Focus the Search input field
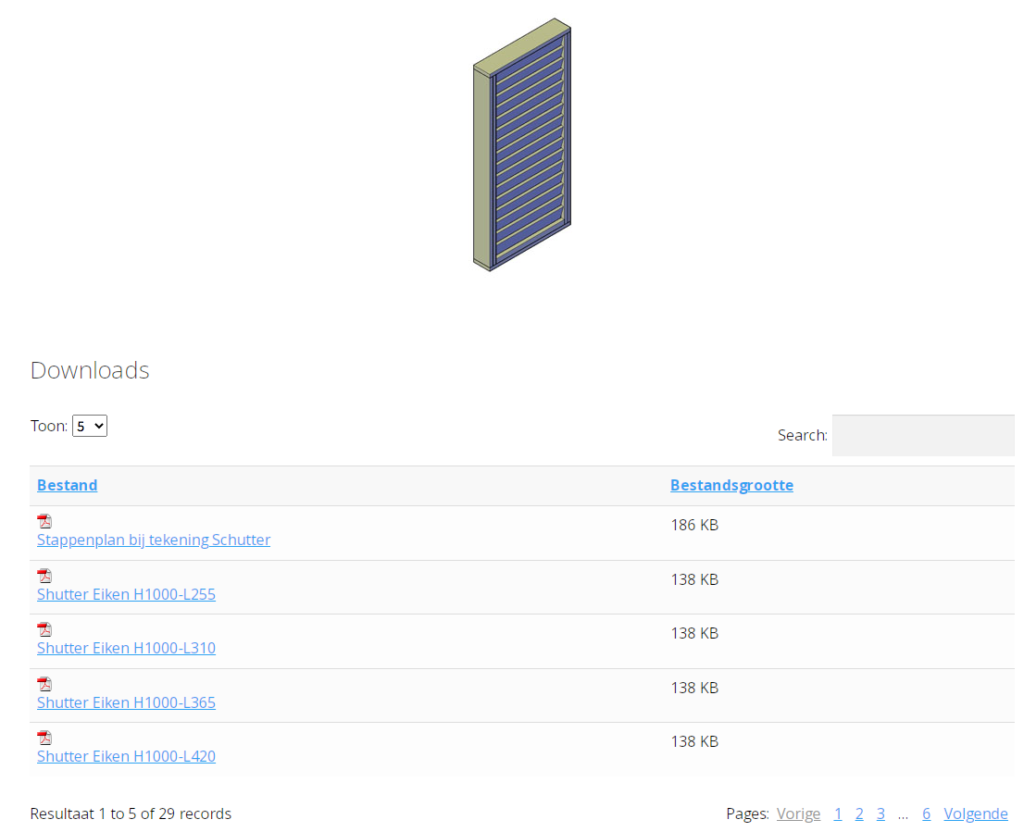Viewport: 1024px width, 832px height. point(922,435)
